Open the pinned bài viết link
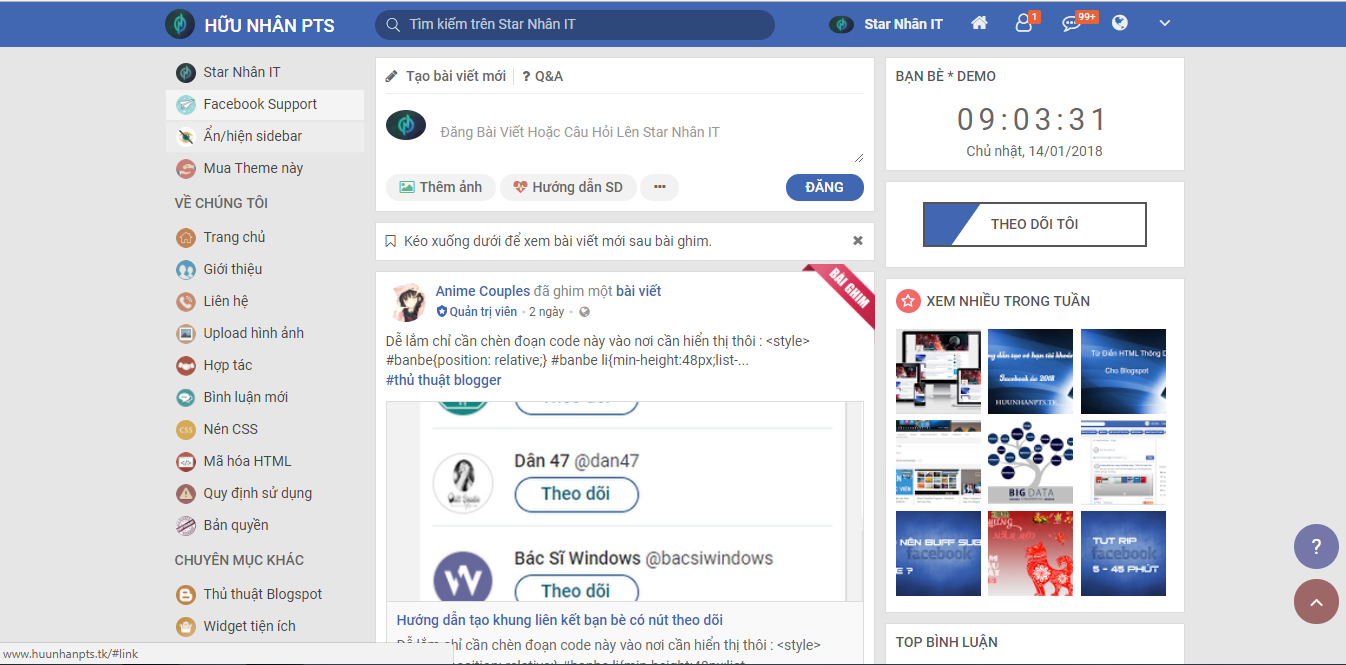Screen dimensions: 1346x665 point(638,291)
